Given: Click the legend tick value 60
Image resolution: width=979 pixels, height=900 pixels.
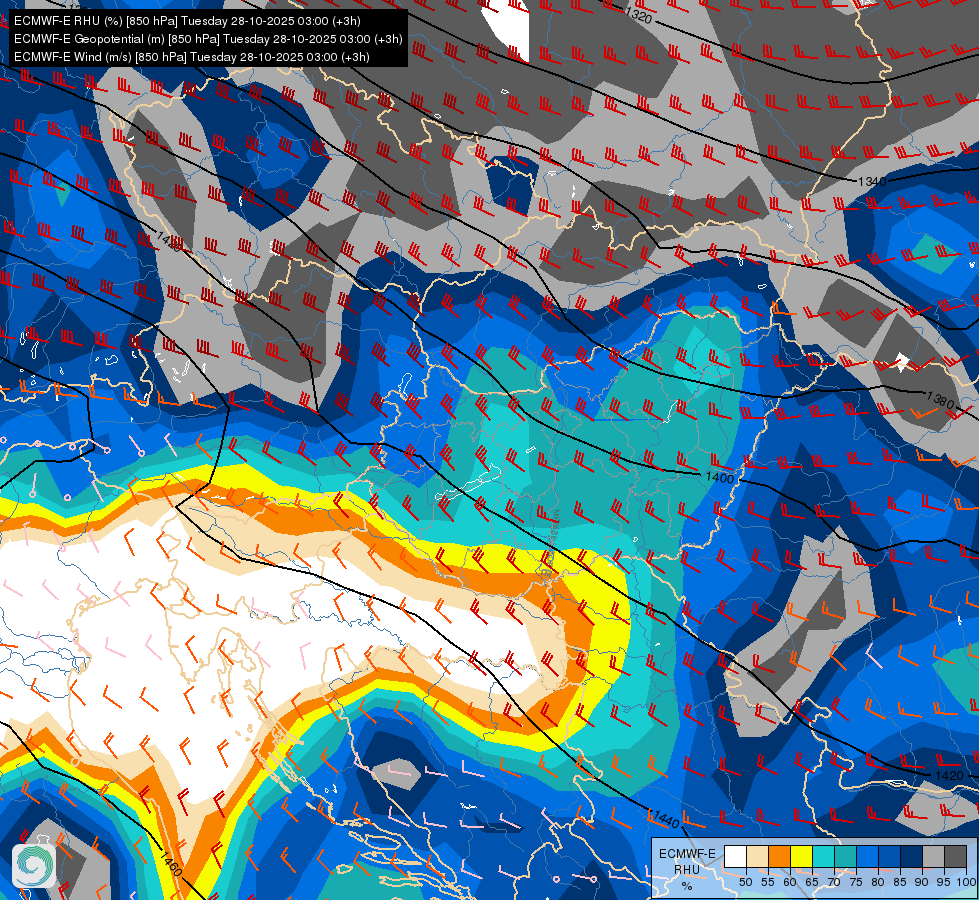Looking at the screenshot, I should tap(790, 882).
